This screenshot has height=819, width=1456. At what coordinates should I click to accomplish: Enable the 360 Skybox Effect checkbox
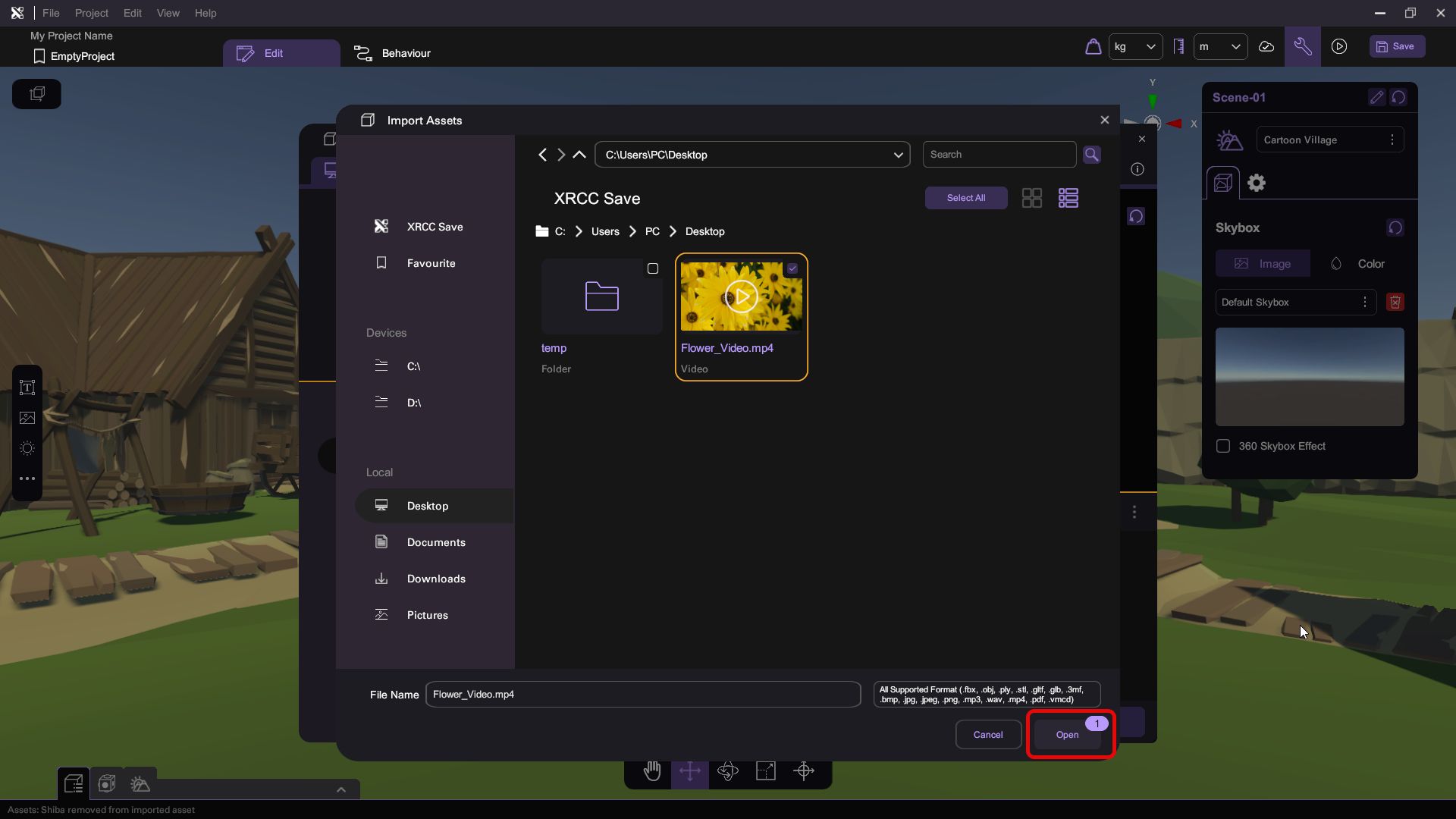point(1223,446)
